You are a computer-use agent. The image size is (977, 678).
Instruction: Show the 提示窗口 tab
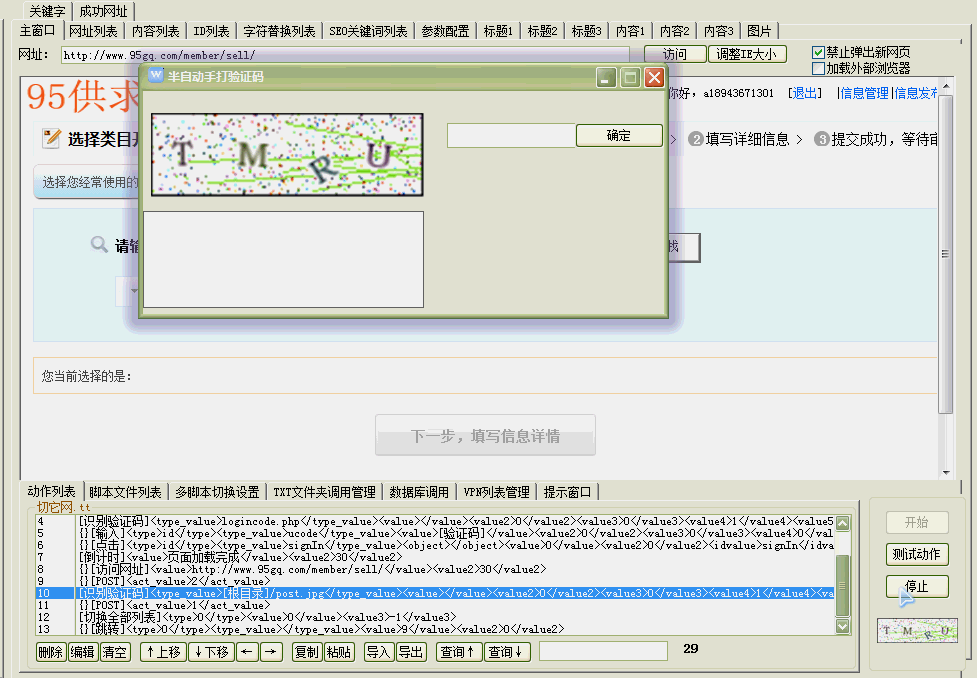[567, 492]
